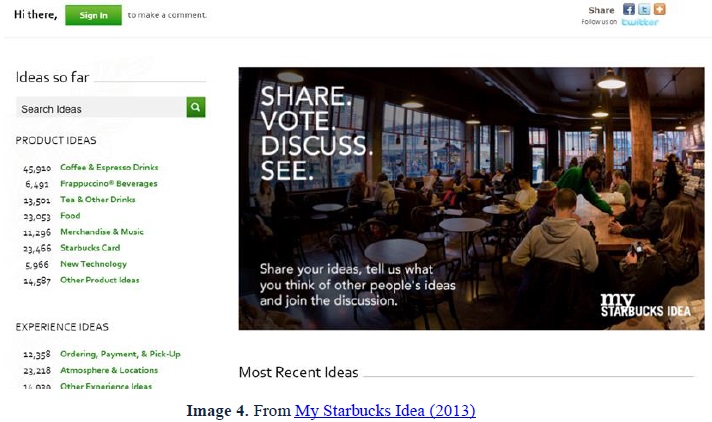Click the Ideas so far heading
Screen dimensions: 712x422
[52, 77]
